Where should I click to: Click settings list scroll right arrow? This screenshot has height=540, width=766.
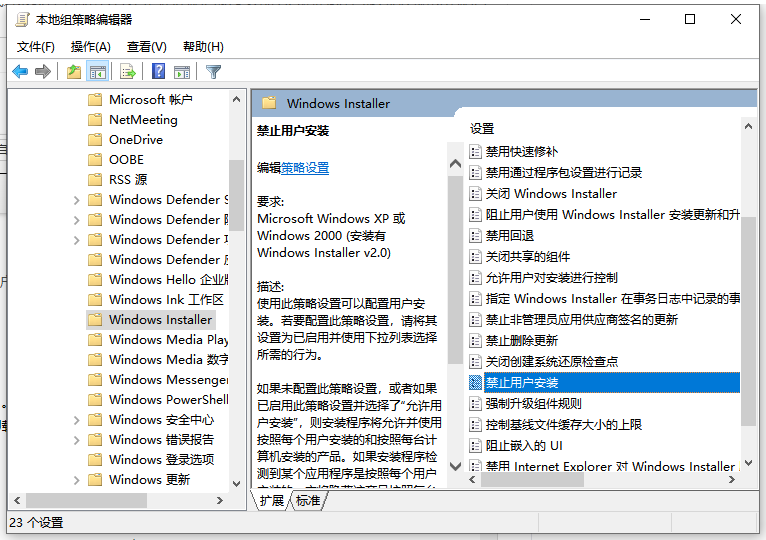732,480
